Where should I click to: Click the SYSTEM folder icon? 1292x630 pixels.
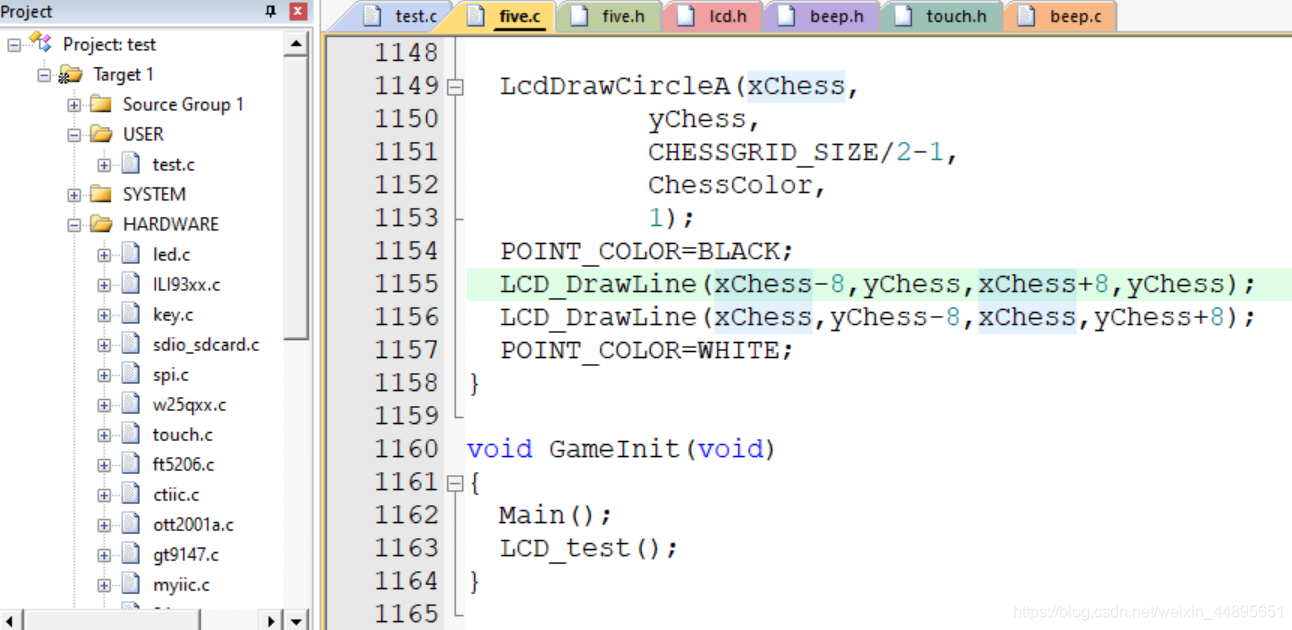pos(100,194)
